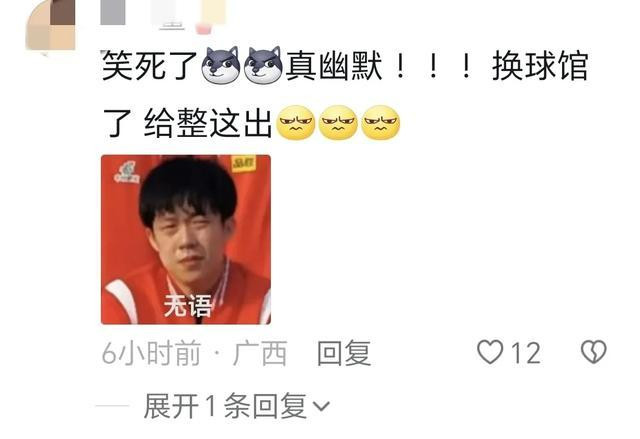This screenshot has width=640, height=439.
Task: Reply via the 回复 button
Action: tap(344, 353)
